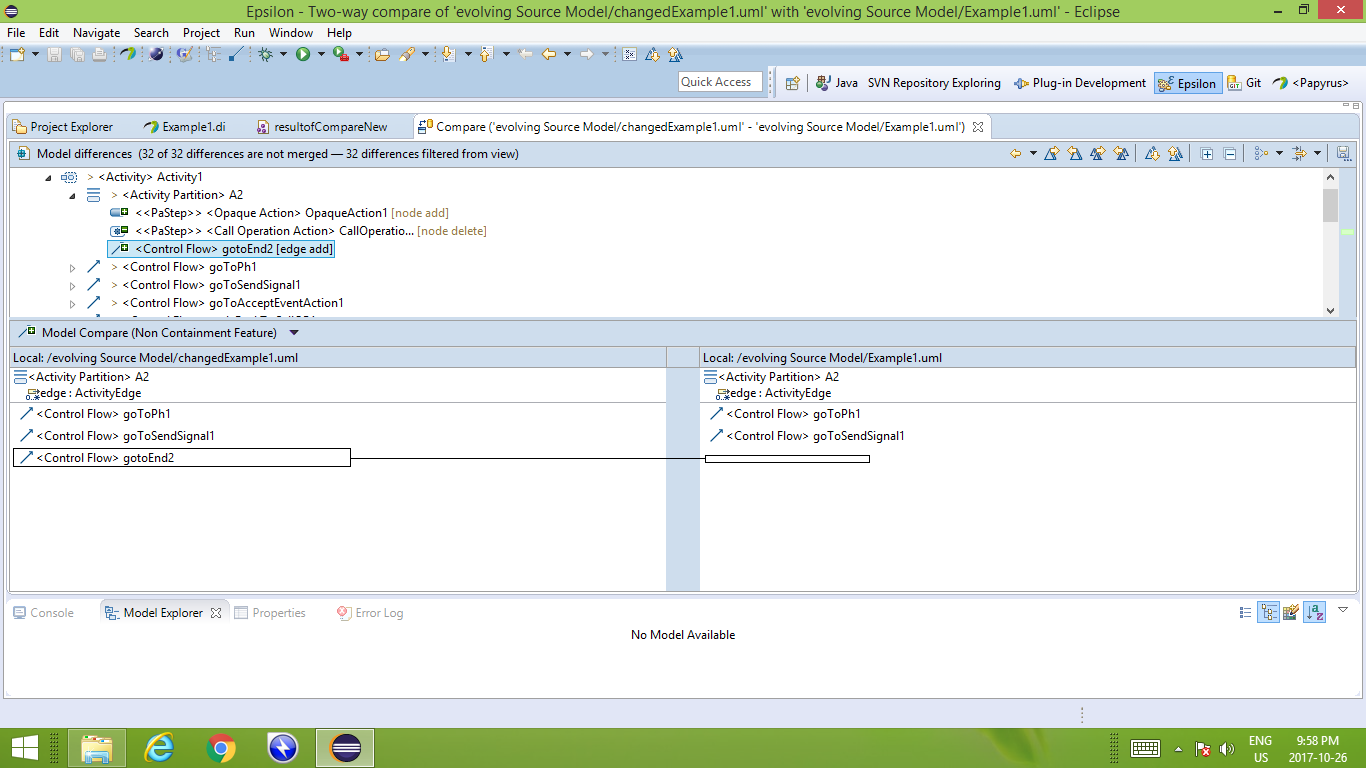
Task: Click the Open Perspective icon
Action: pyautogui.click(x=792, y=83)
